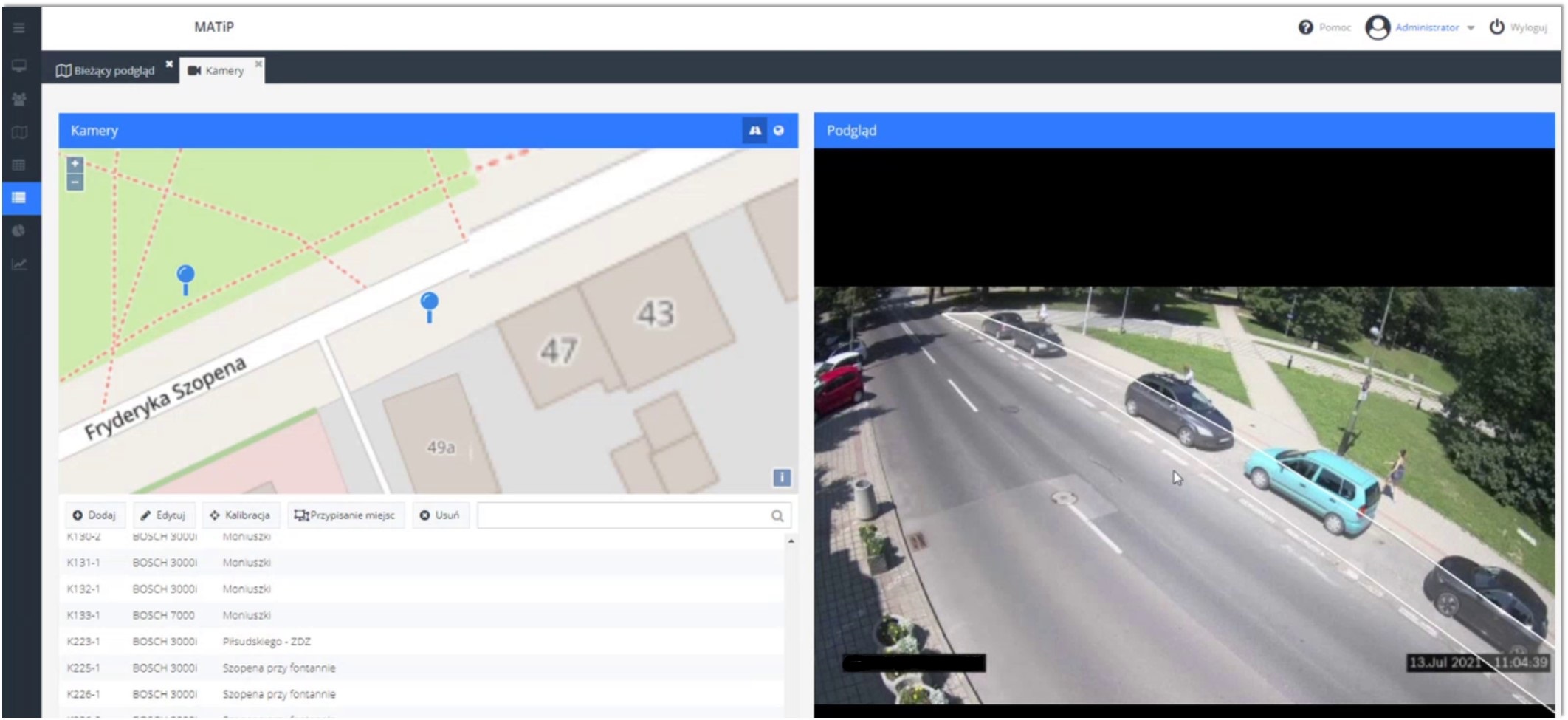
Task: Open the line chart sidebar icon
Action: 19,264
